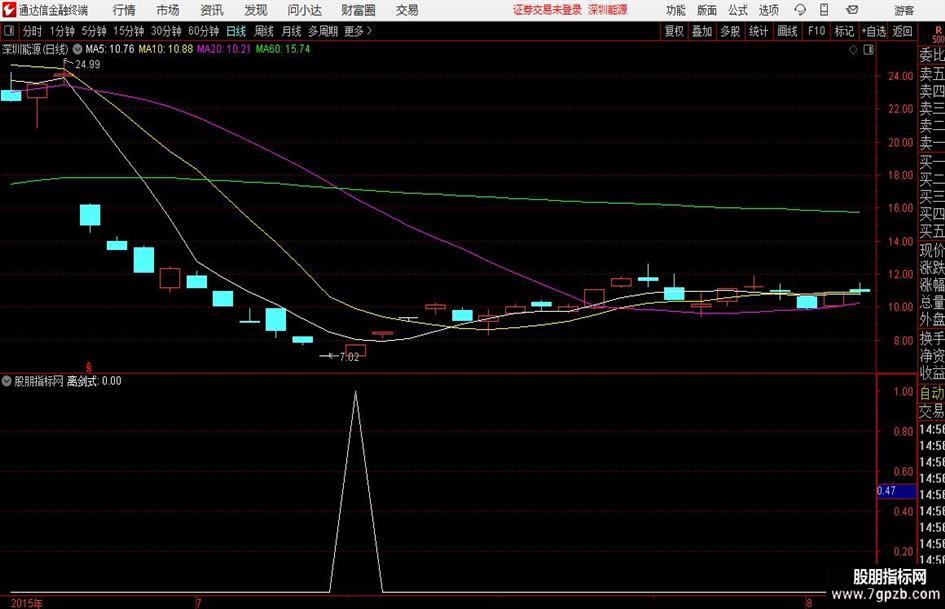Image resolution: width=945 pixels, height=609 pixels.
Task: Click the 离剑式: 0.00 indicator value
Action: coord(94,381)
